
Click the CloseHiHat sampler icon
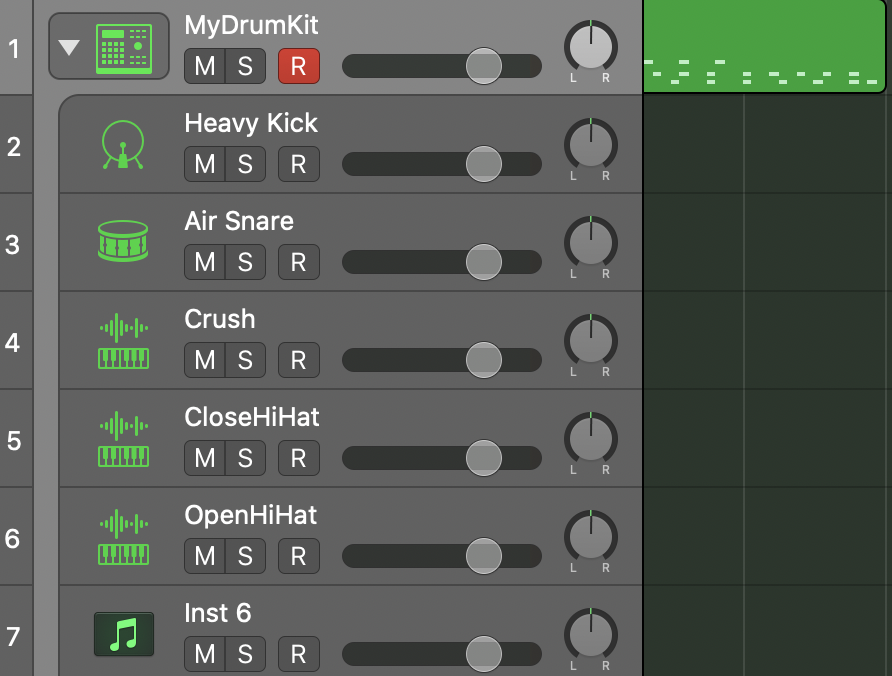click(x=123, y=439)
